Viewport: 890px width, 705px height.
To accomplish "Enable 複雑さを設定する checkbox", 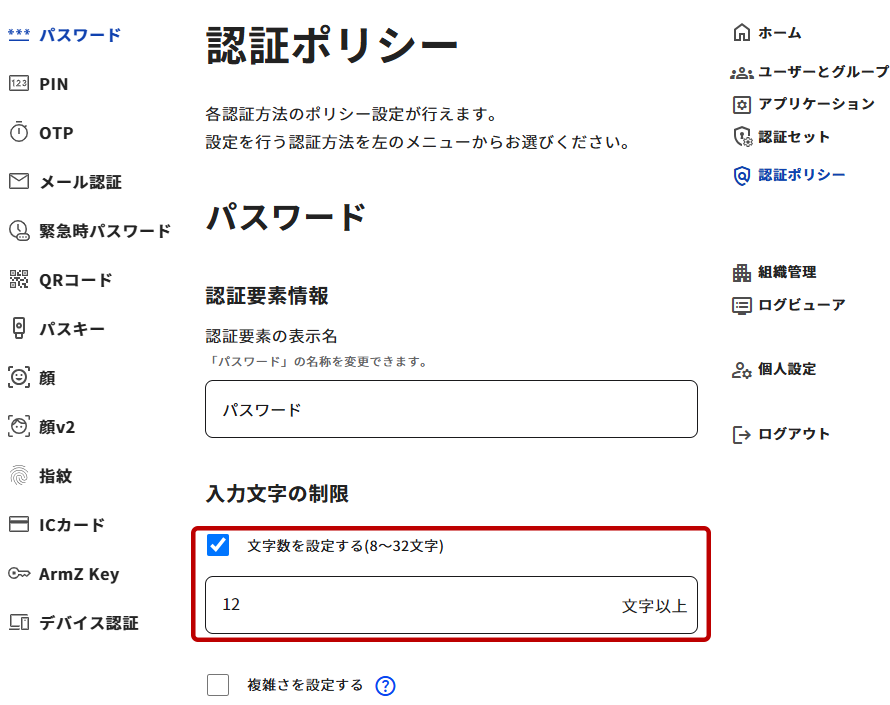I will [218, 685].
